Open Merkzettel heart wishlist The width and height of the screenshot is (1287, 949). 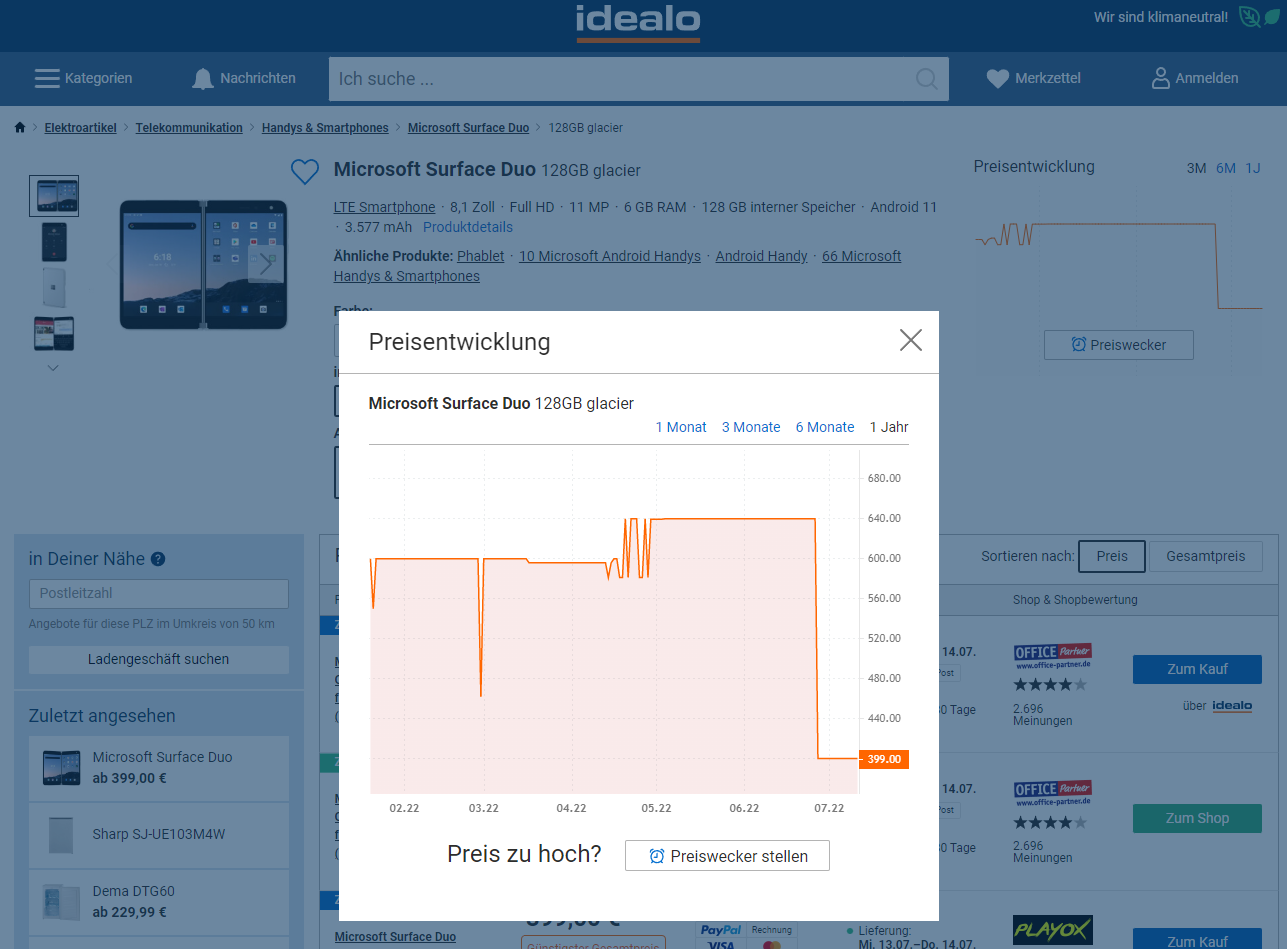pyautogui.click(x=1033, y=78)
